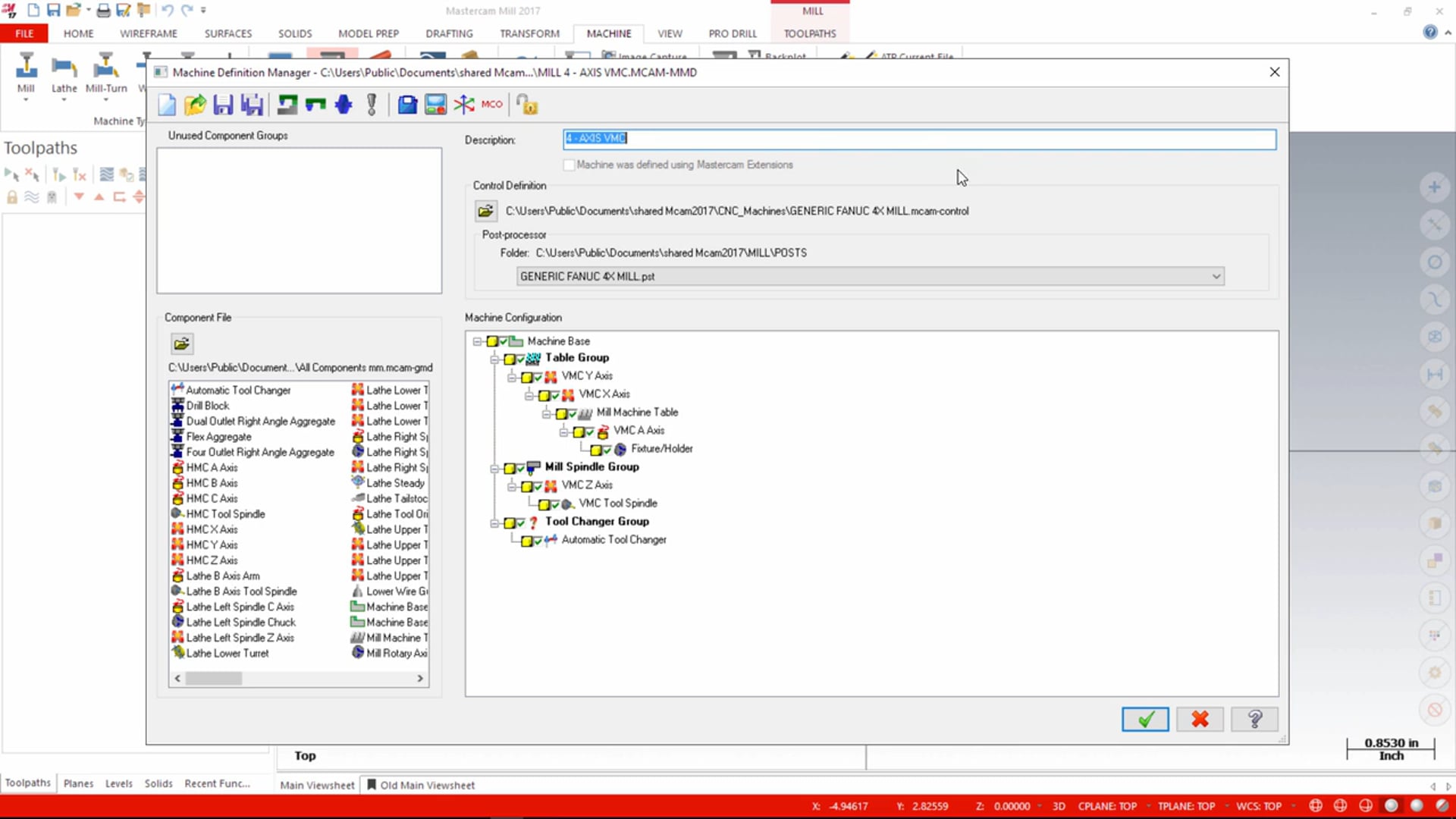Click the dialog help question mark button
1456x819 pixels.
[x=1254, y=719]
